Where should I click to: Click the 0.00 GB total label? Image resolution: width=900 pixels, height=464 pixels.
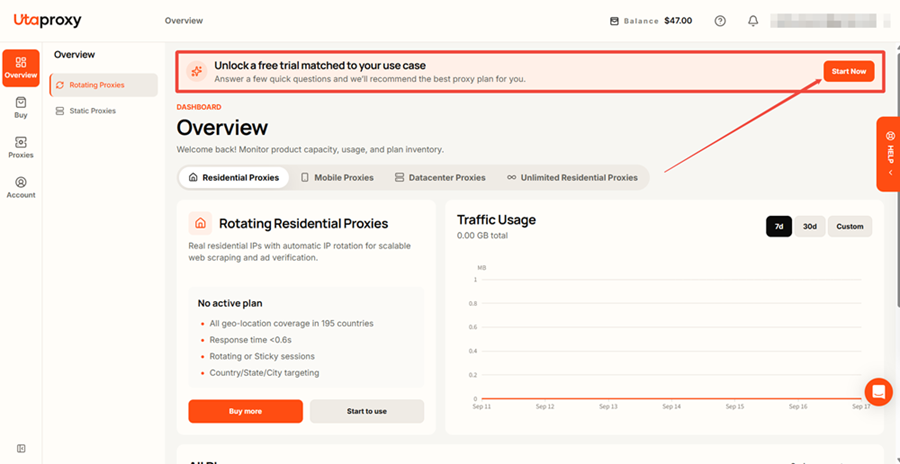coord(482,235)
